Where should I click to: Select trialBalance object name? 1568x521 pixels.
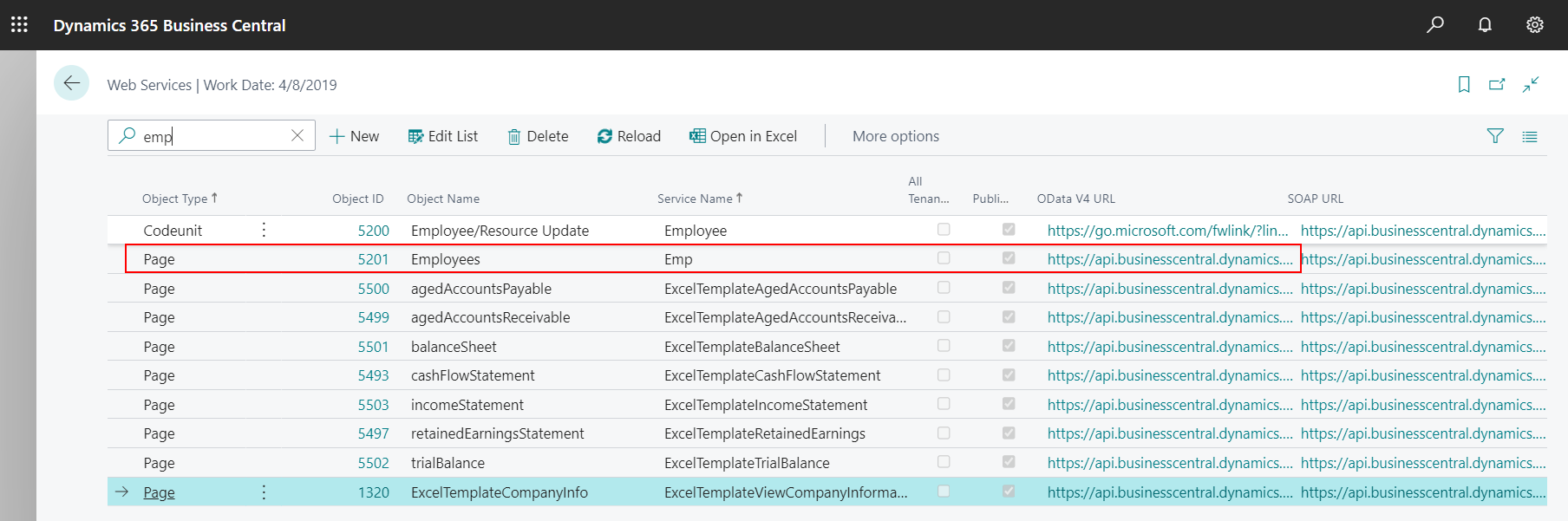(448, 463)
